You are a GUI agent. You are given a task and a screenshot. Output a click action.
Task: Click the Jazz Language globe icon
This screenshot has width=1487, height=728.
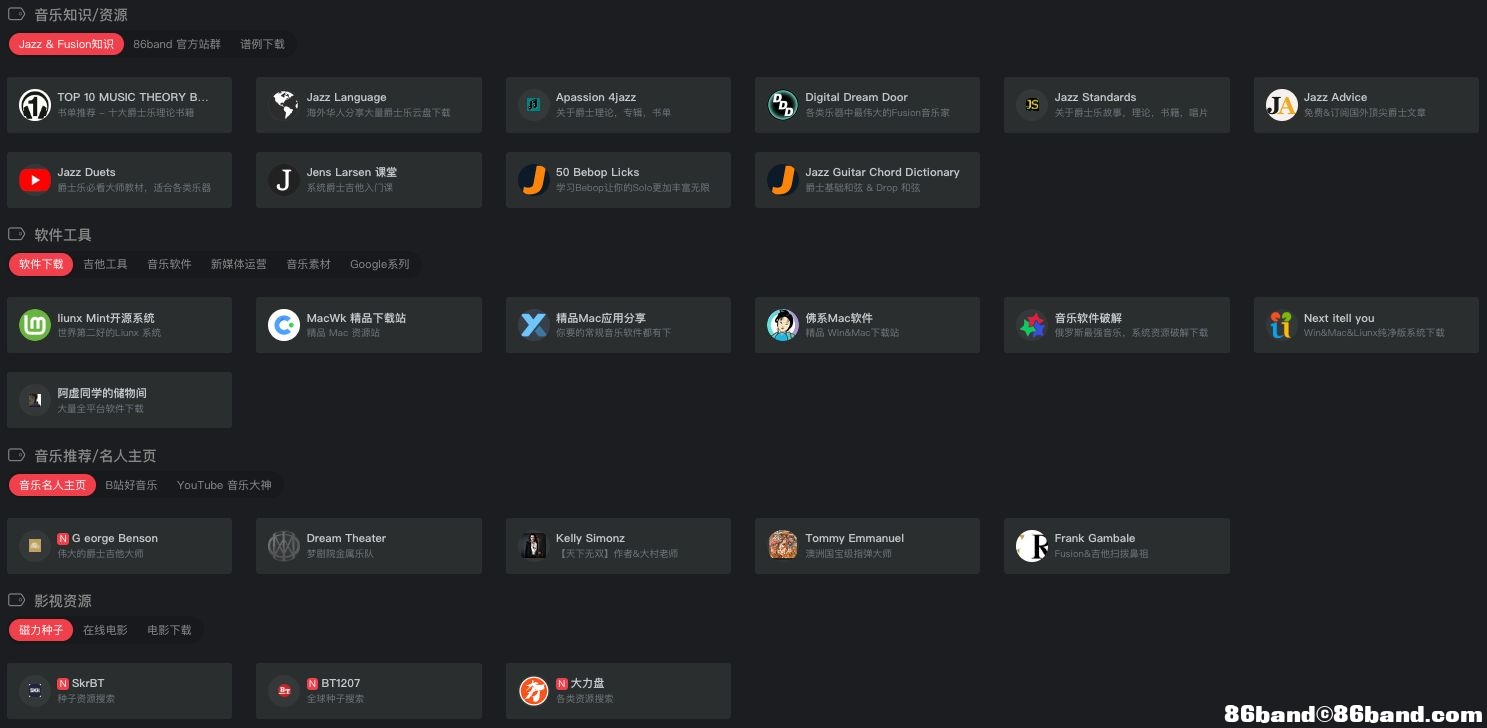(x=284, y=105)
